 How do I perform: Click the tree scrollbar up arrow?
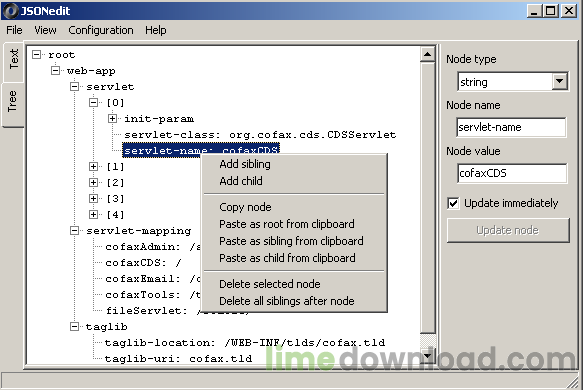[428, 55]
